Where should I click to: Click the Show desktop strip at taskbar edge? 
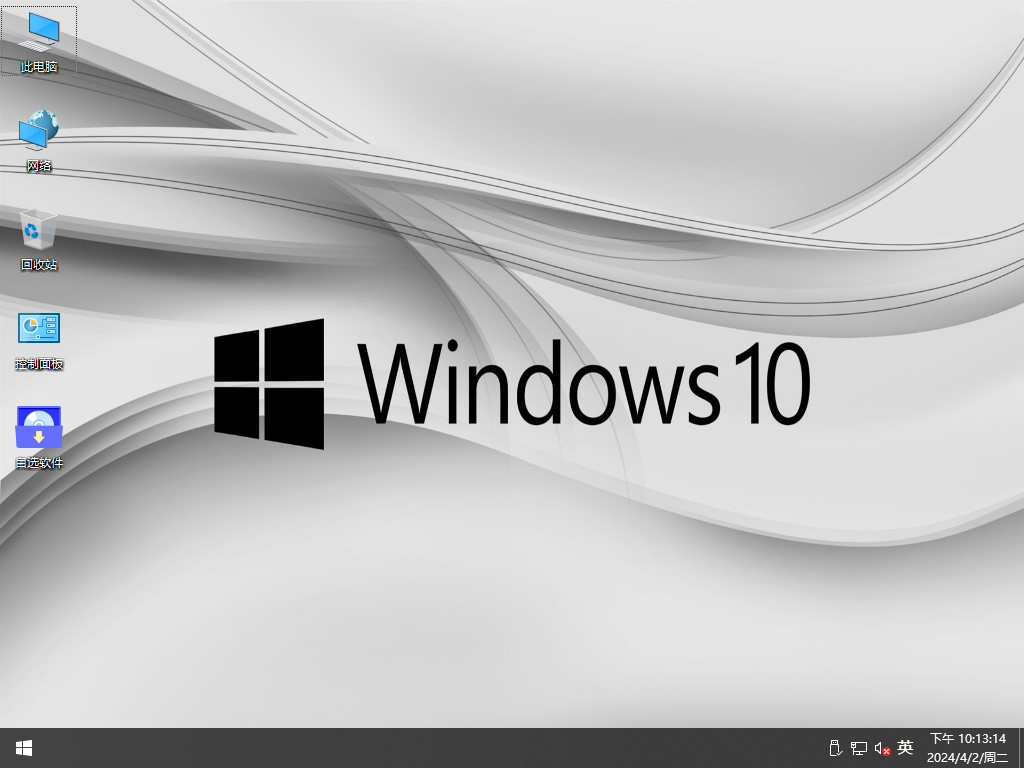pyautogui.click(x=1020, y=748)
